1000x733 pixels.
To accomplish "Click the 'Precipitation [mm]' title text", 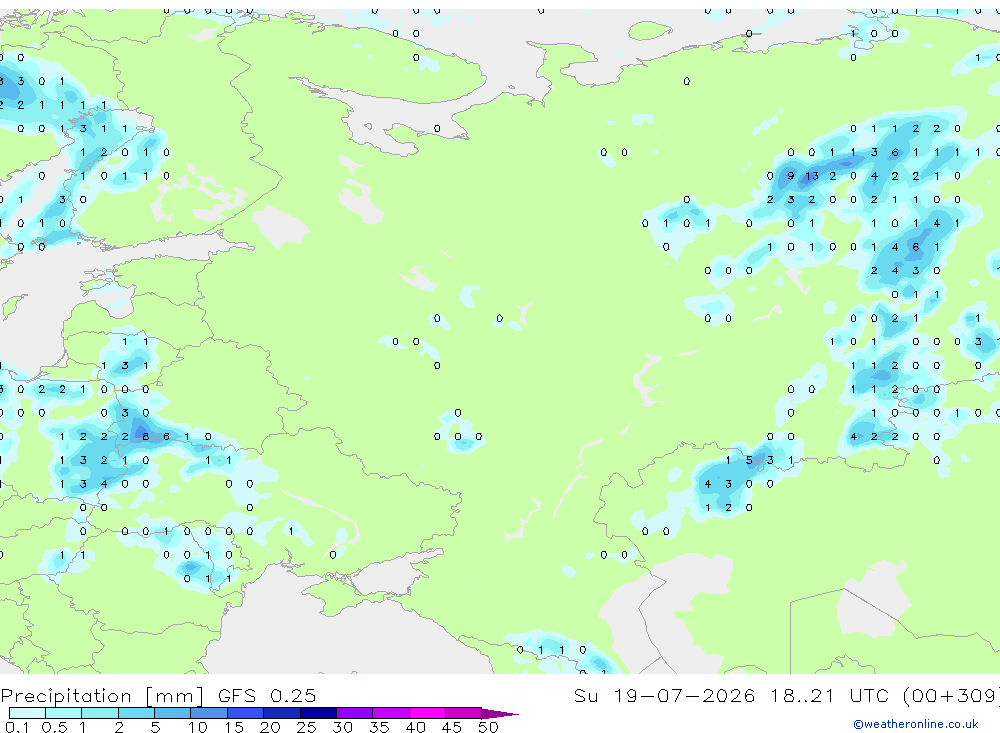I will (102, 695).
